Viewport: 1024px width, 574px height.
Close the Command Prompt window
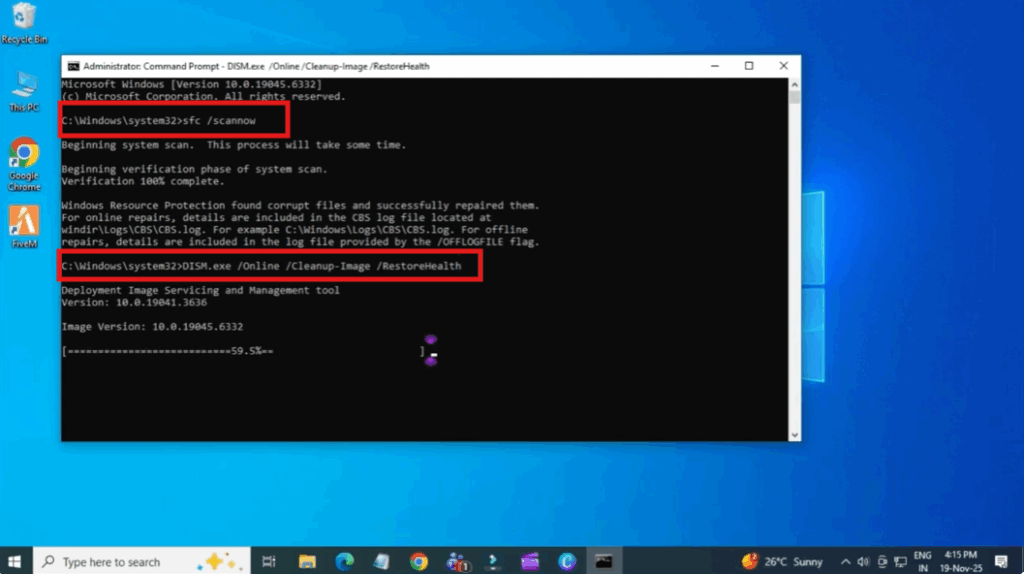click(x=784, y=66)
